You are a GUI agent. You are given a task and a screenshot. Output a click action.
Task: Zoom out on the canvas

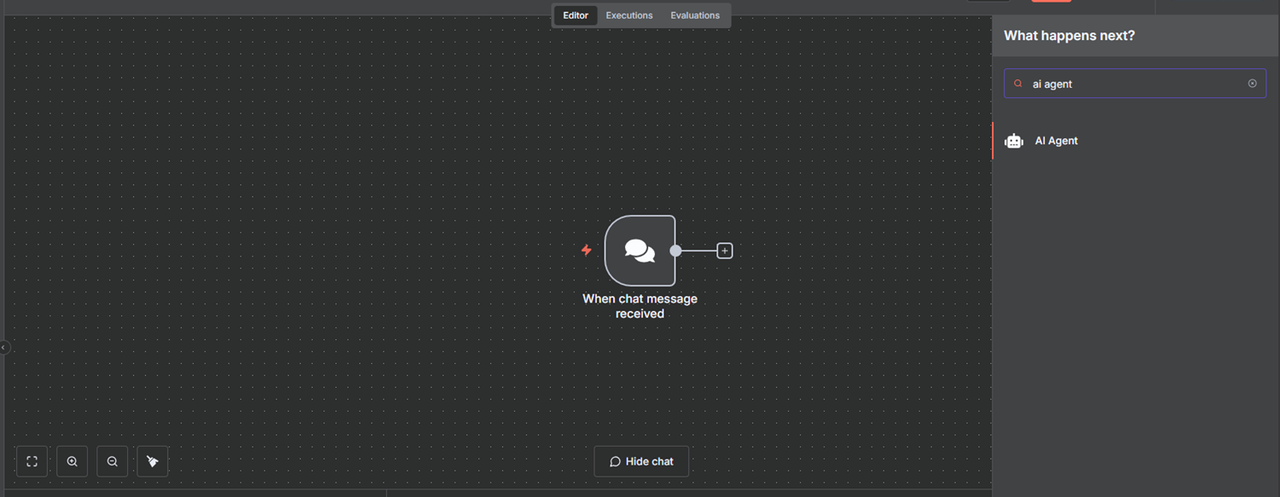click(112, 461)
